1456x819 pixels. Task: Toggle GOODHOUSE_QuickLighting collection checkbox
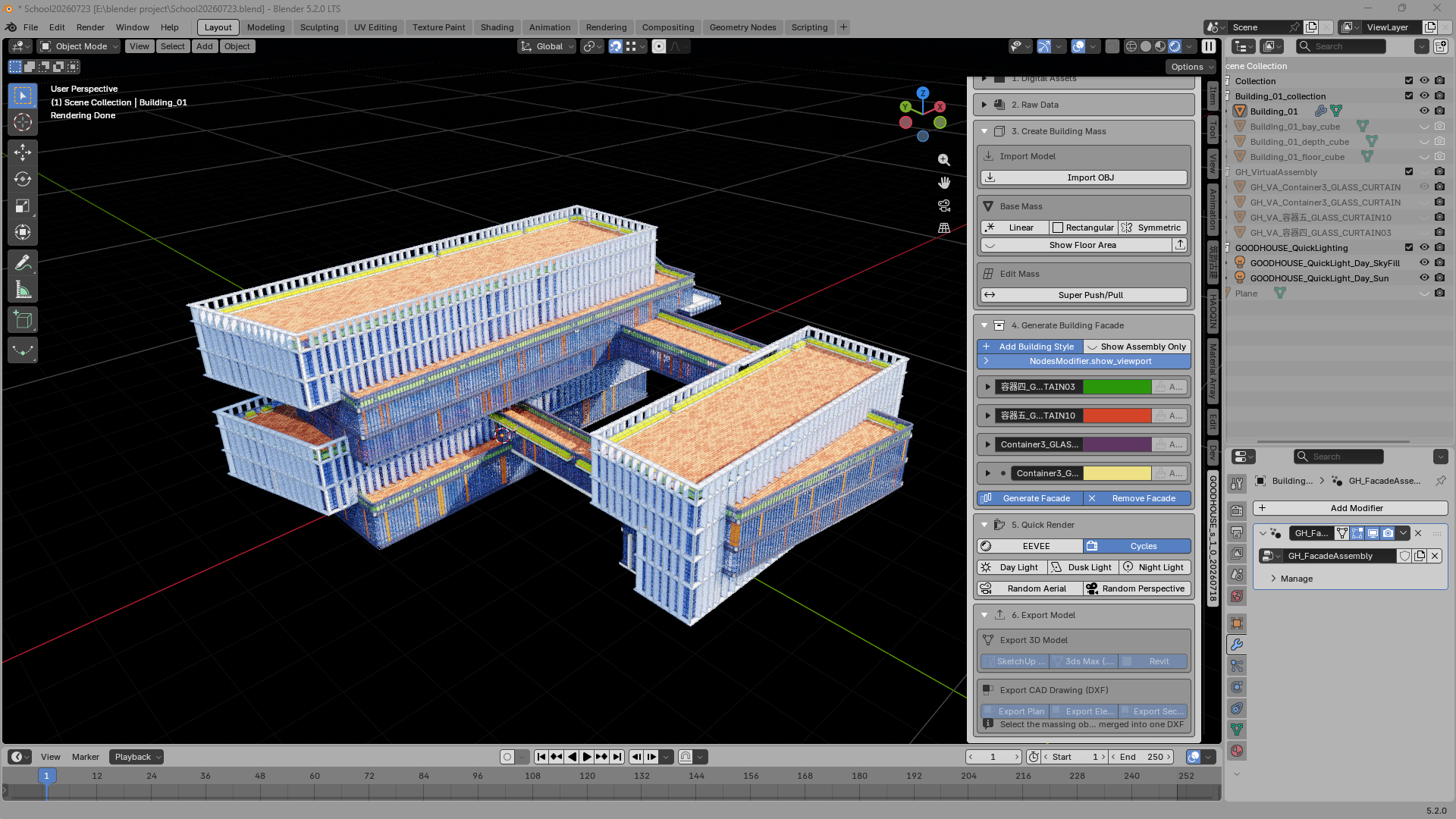pos(1409,247)
